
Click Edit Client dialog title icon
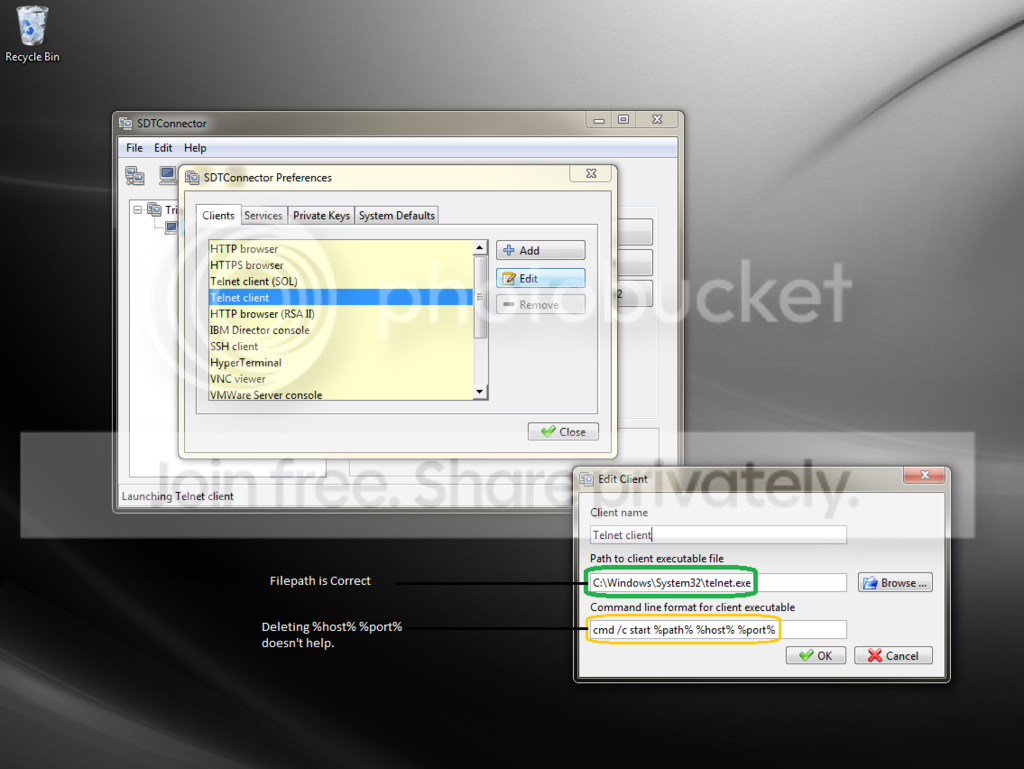(586, 479)
